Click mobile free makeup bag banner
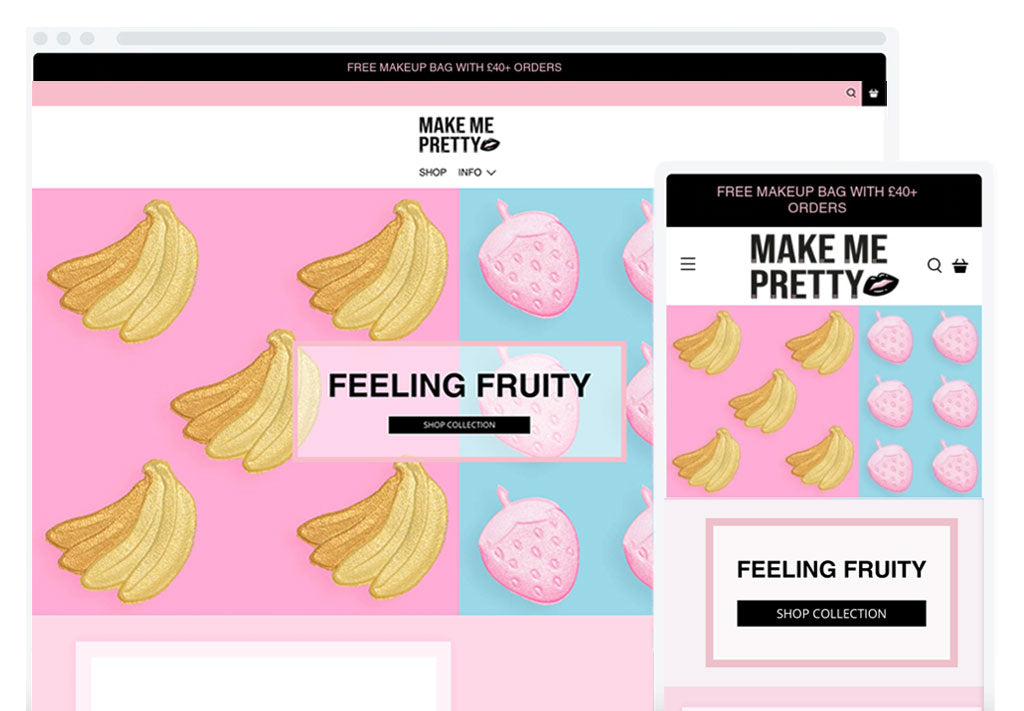Image resolution: width=1024 pixels, height=711 pixels. click(x=824, y=200)
